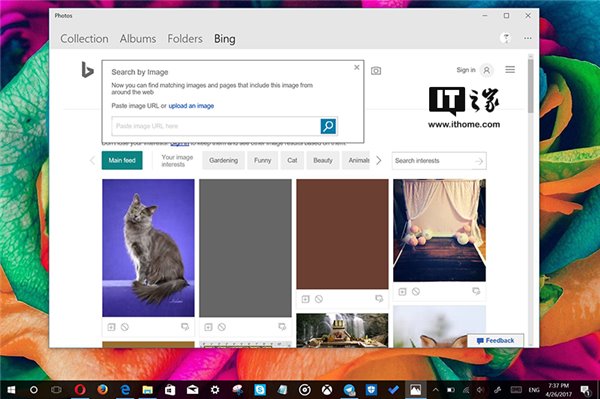
Task: Save the cat image to collection
Action: pyautogui.click(x=111, y=327)
